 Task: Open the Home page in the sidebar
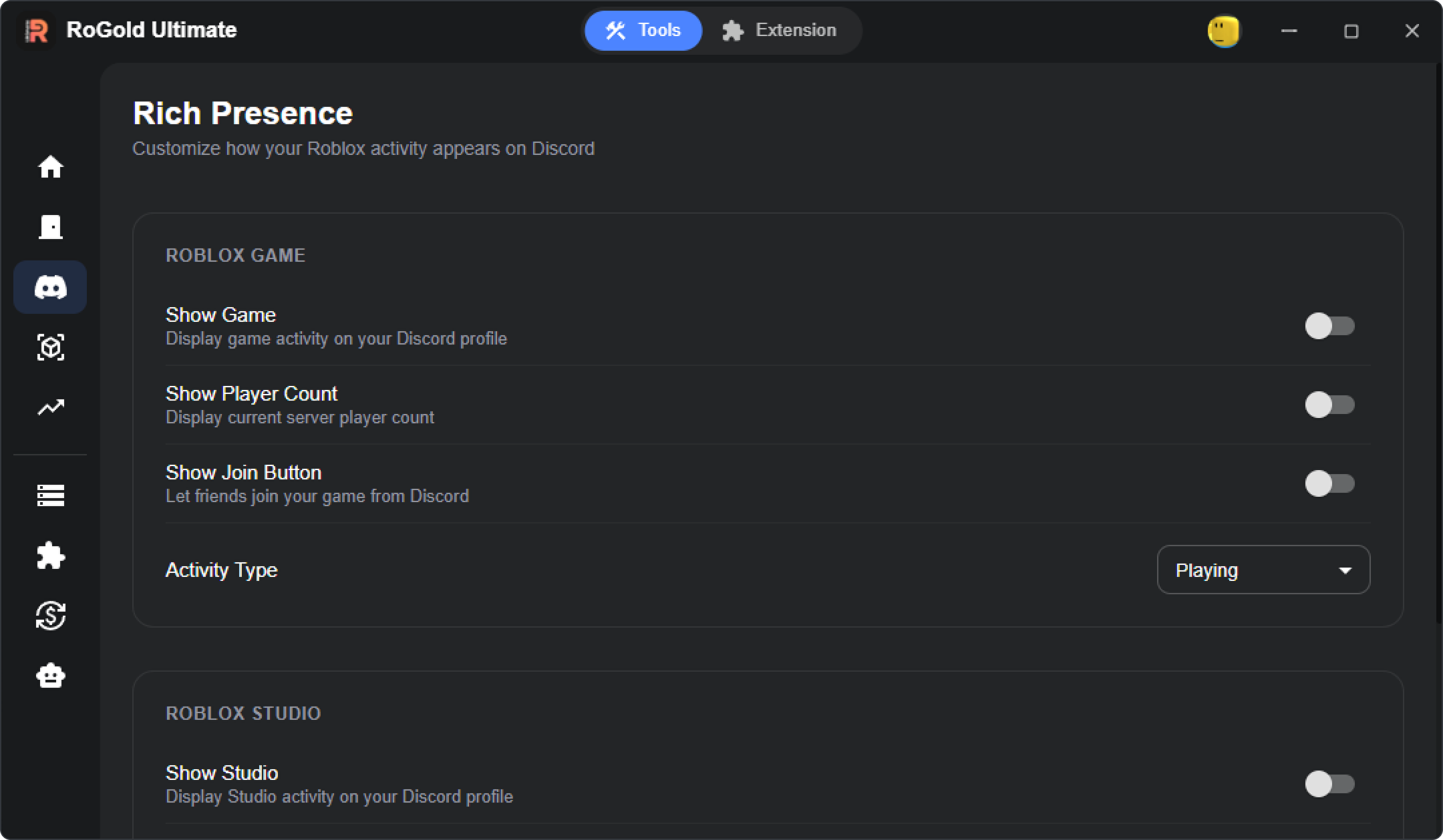(50, 167)
